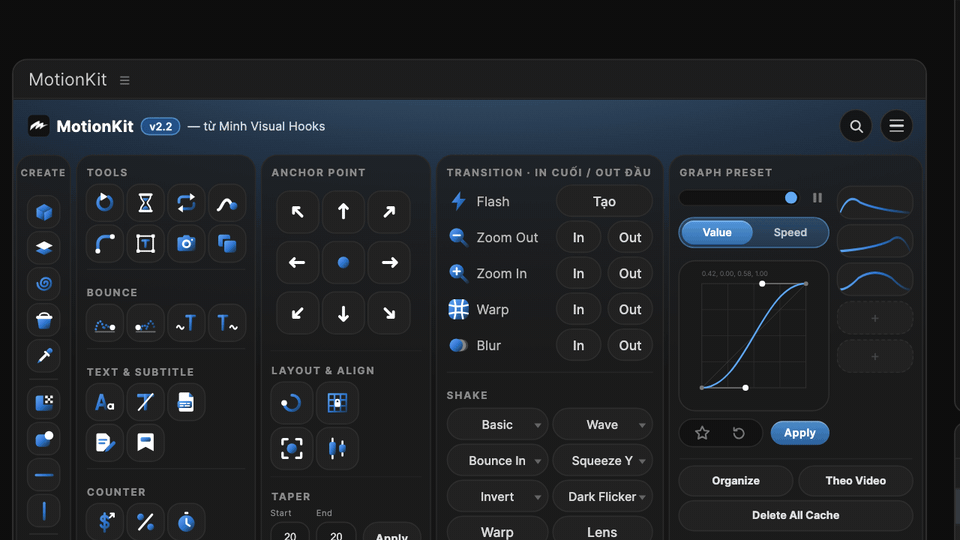This screenshot has height=540, width=960.
Task: Click the lower bezier curve handle
Action: coord(745,388)
